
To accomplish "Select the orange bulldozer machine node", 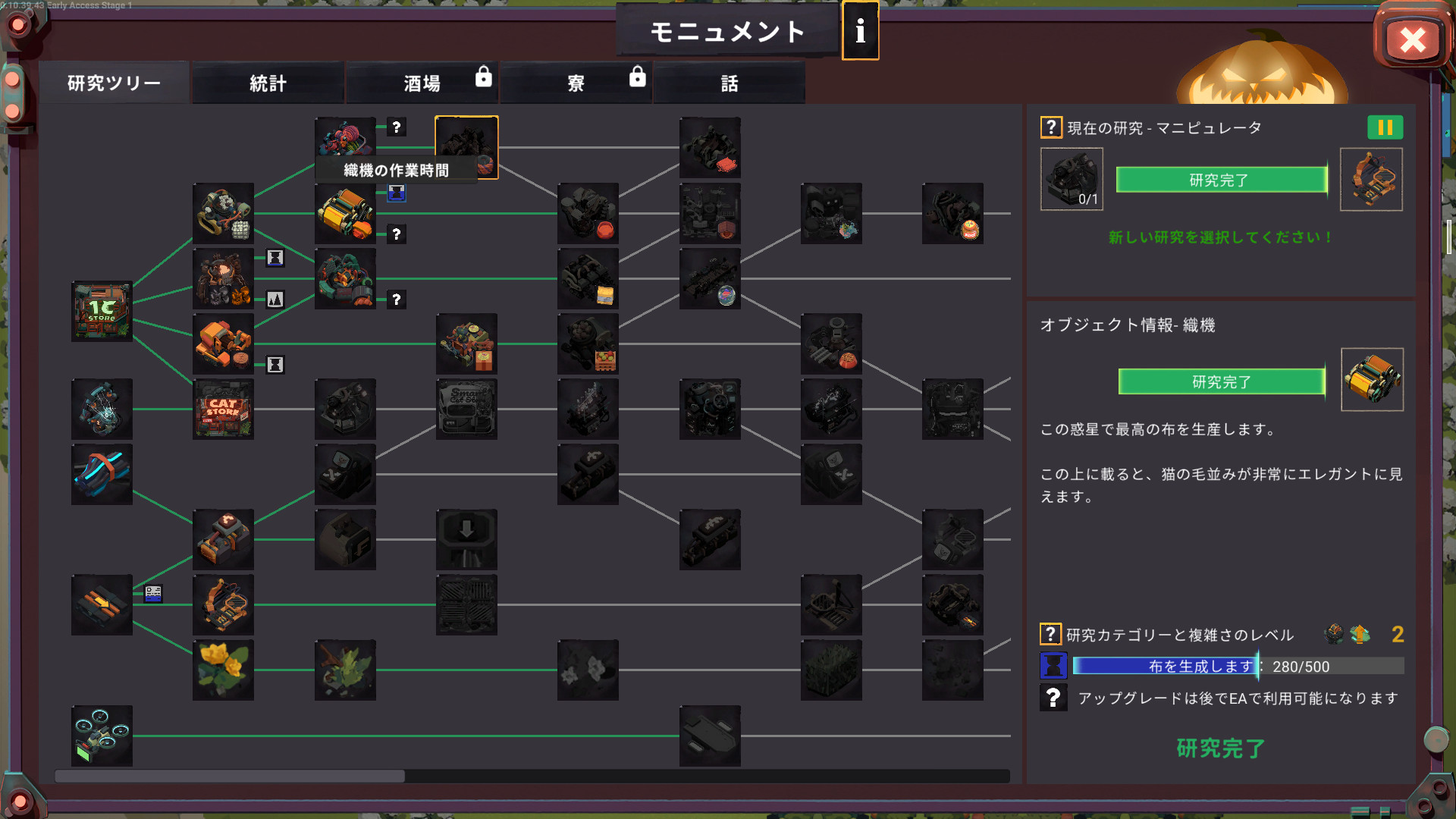I will [223, 344].
